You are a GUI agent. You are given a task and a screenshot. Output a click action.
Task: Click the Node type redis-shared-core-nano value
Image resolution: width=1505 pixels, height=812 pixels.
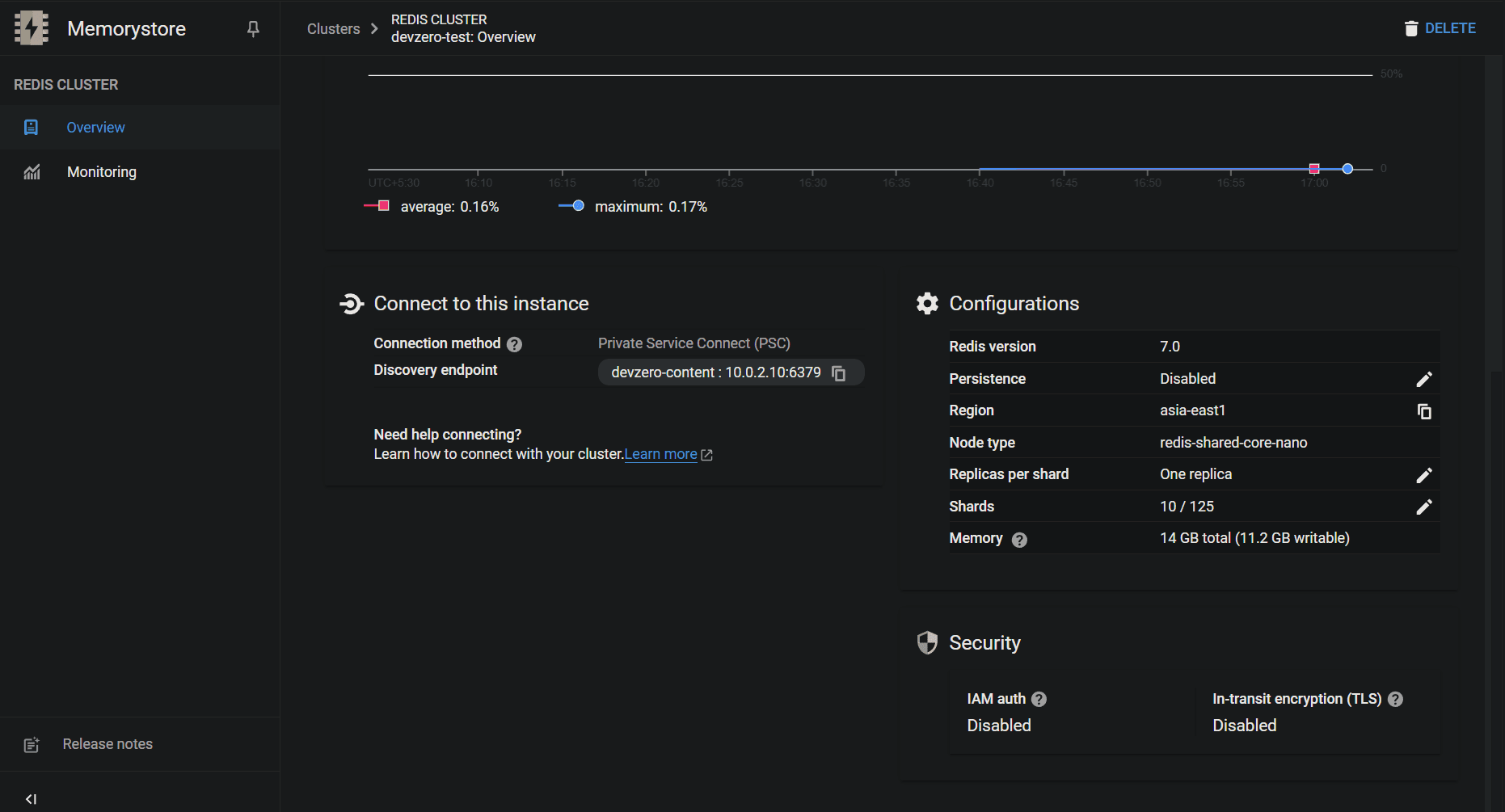[1233, 443]
